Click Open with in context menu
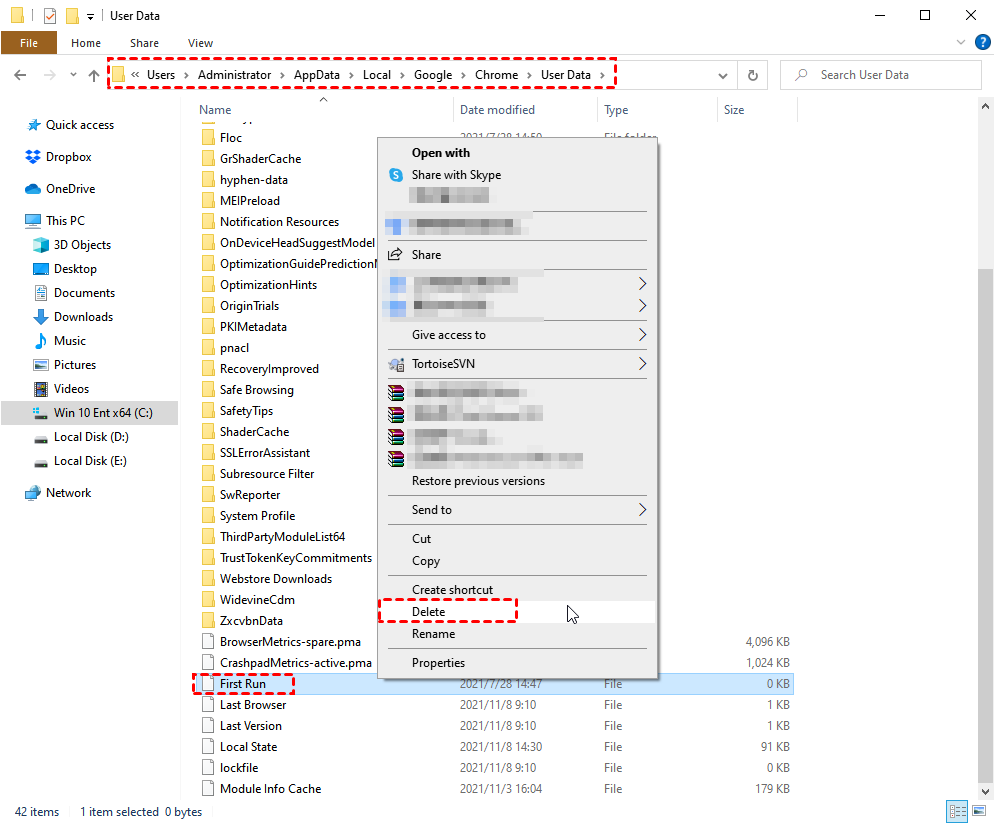 click(x=517, y=153)
